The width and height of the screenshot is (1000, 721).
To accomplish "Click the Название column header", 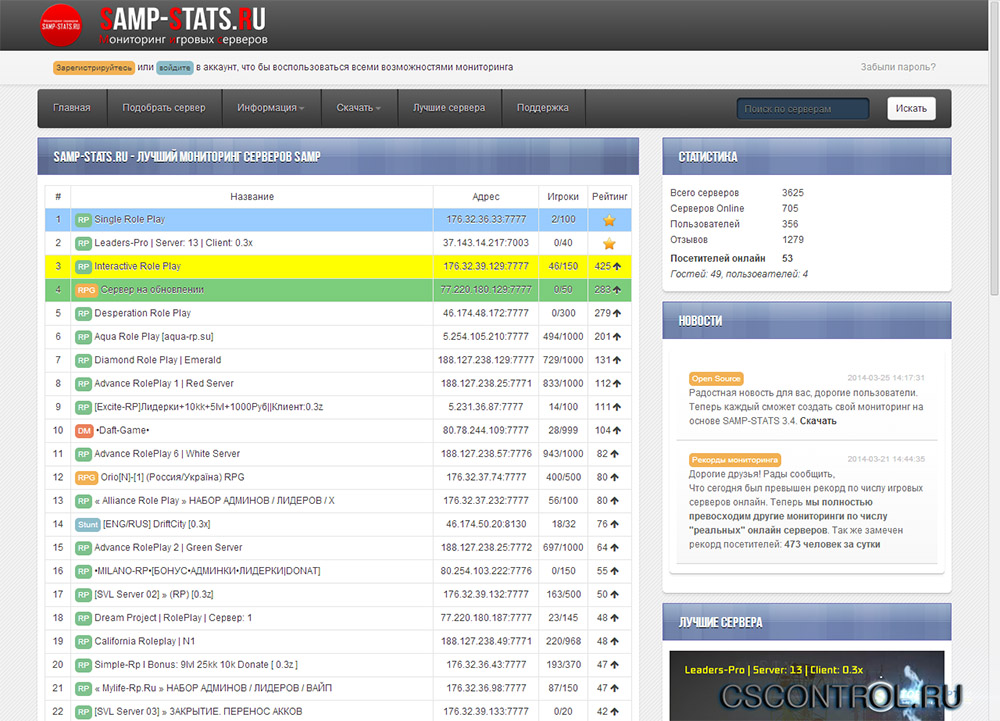I will coord(252,197).
